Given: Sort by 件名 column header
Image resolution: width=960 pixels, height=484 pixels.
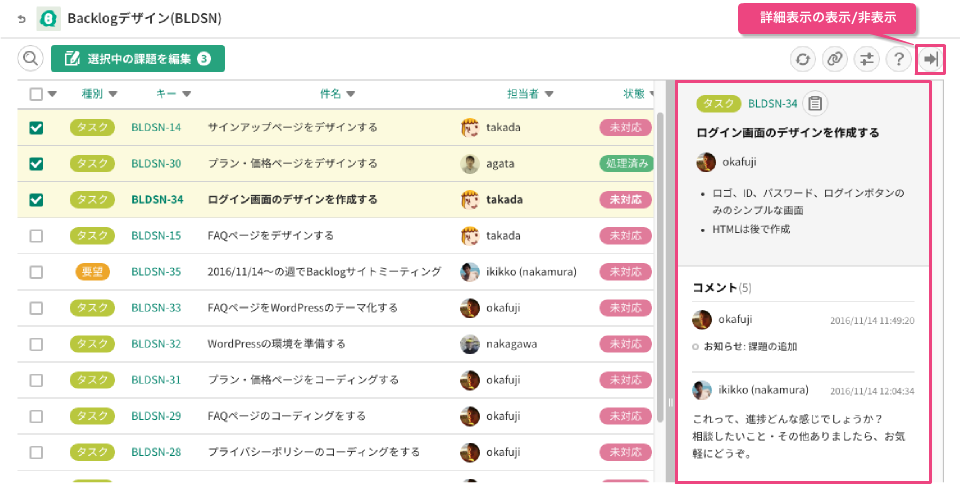Looking at the screenshot, I should click(337, 94).
